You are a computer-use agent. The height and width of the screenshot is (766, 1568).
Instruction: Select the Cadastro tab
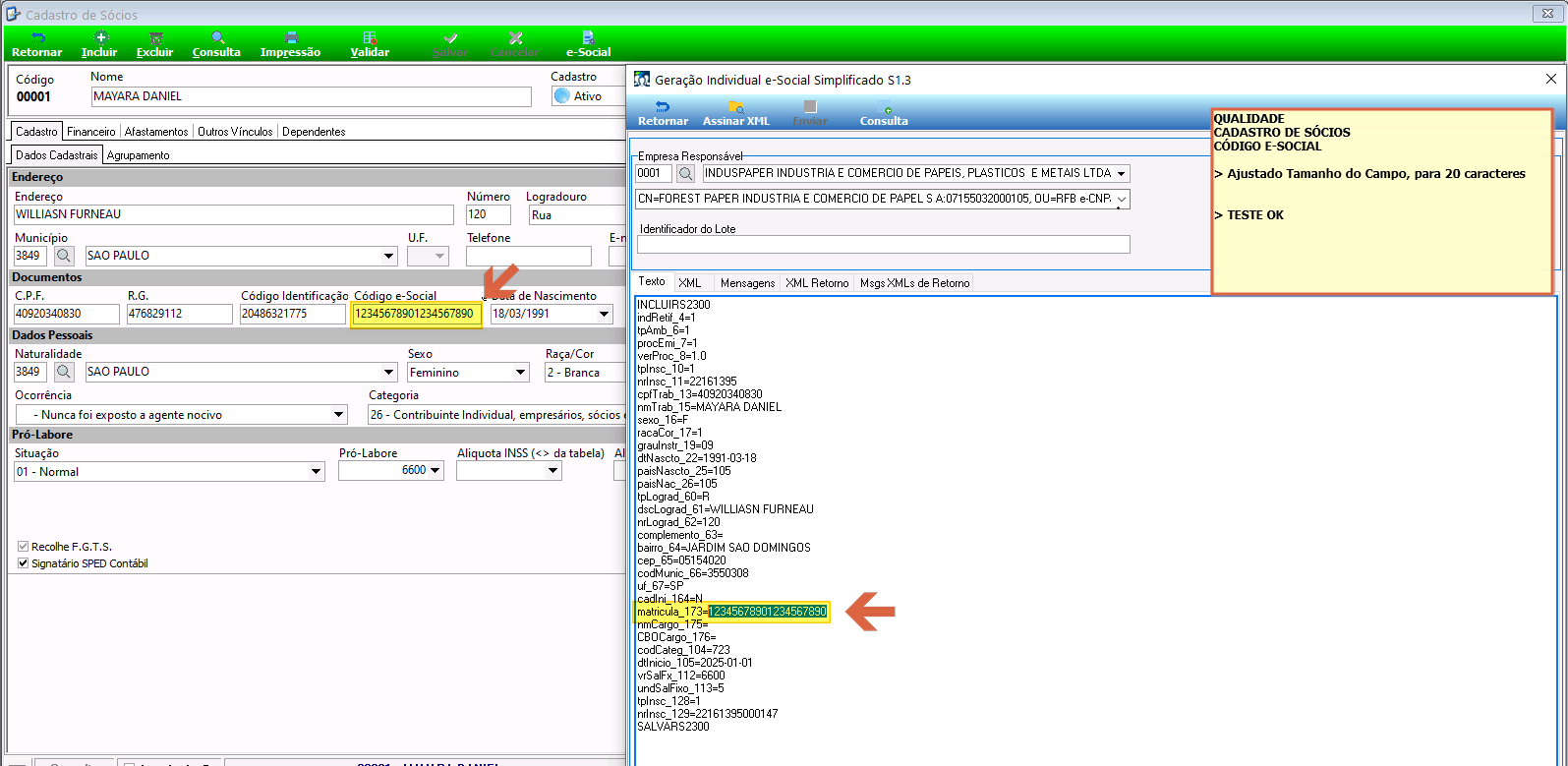coord(36,131)
